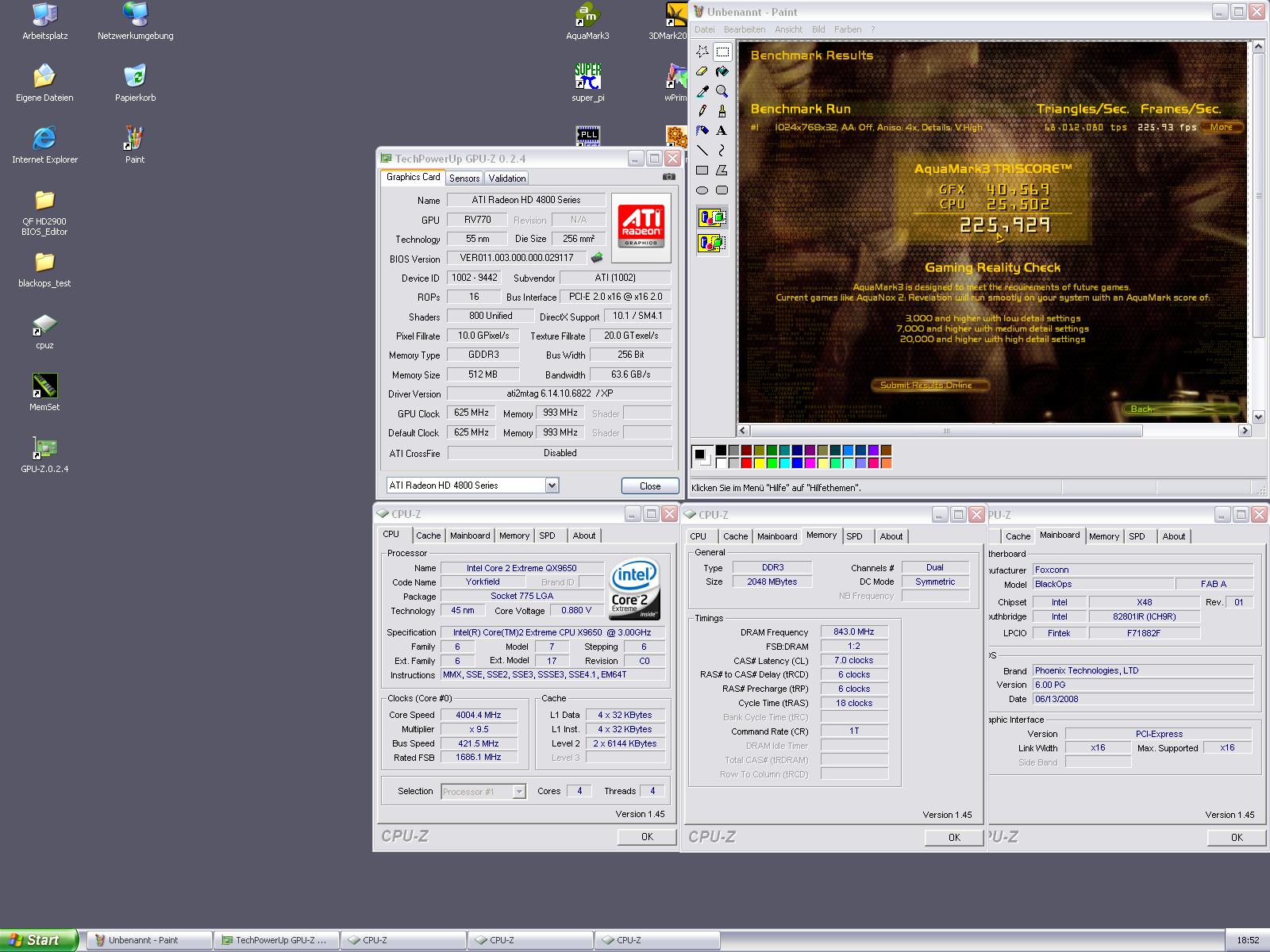The height and width of the screenshot is (952, 1270).
Task: Enable transparent selection mode in Paint
Action: [711, 243]
